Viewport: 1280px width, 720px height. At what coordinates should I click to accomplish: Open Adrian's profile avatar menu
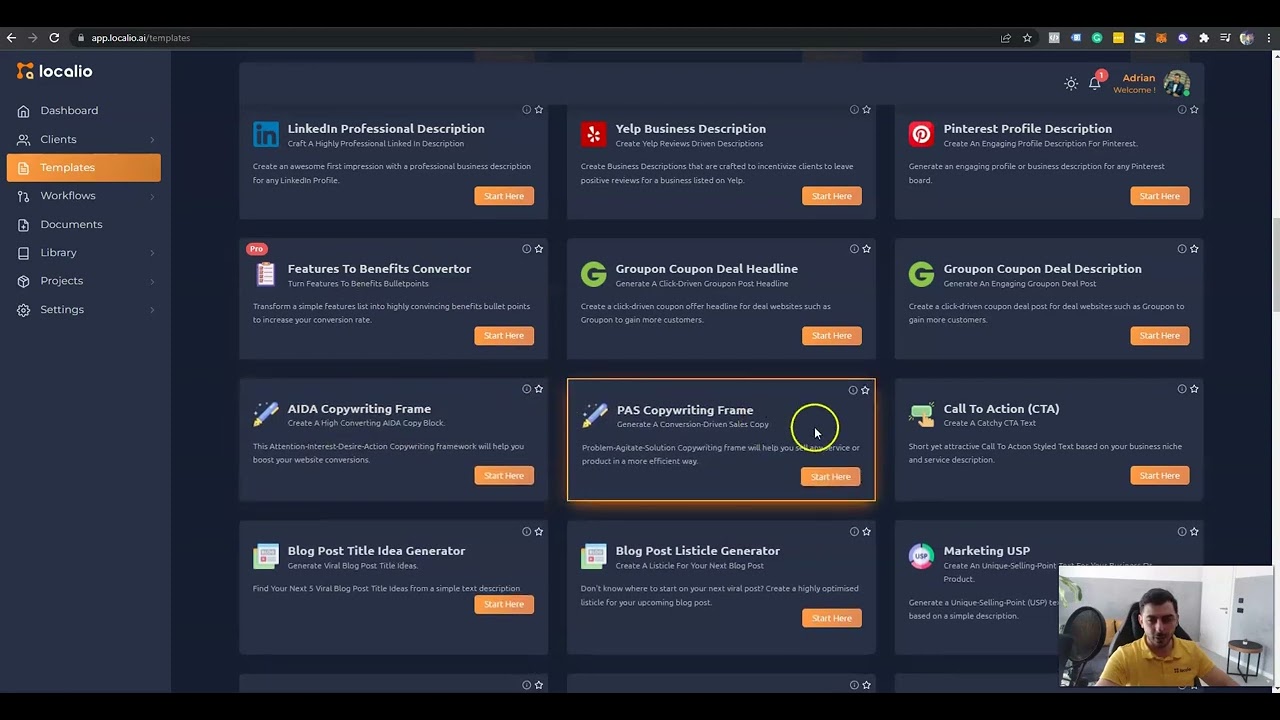[x=1177, y=83]
